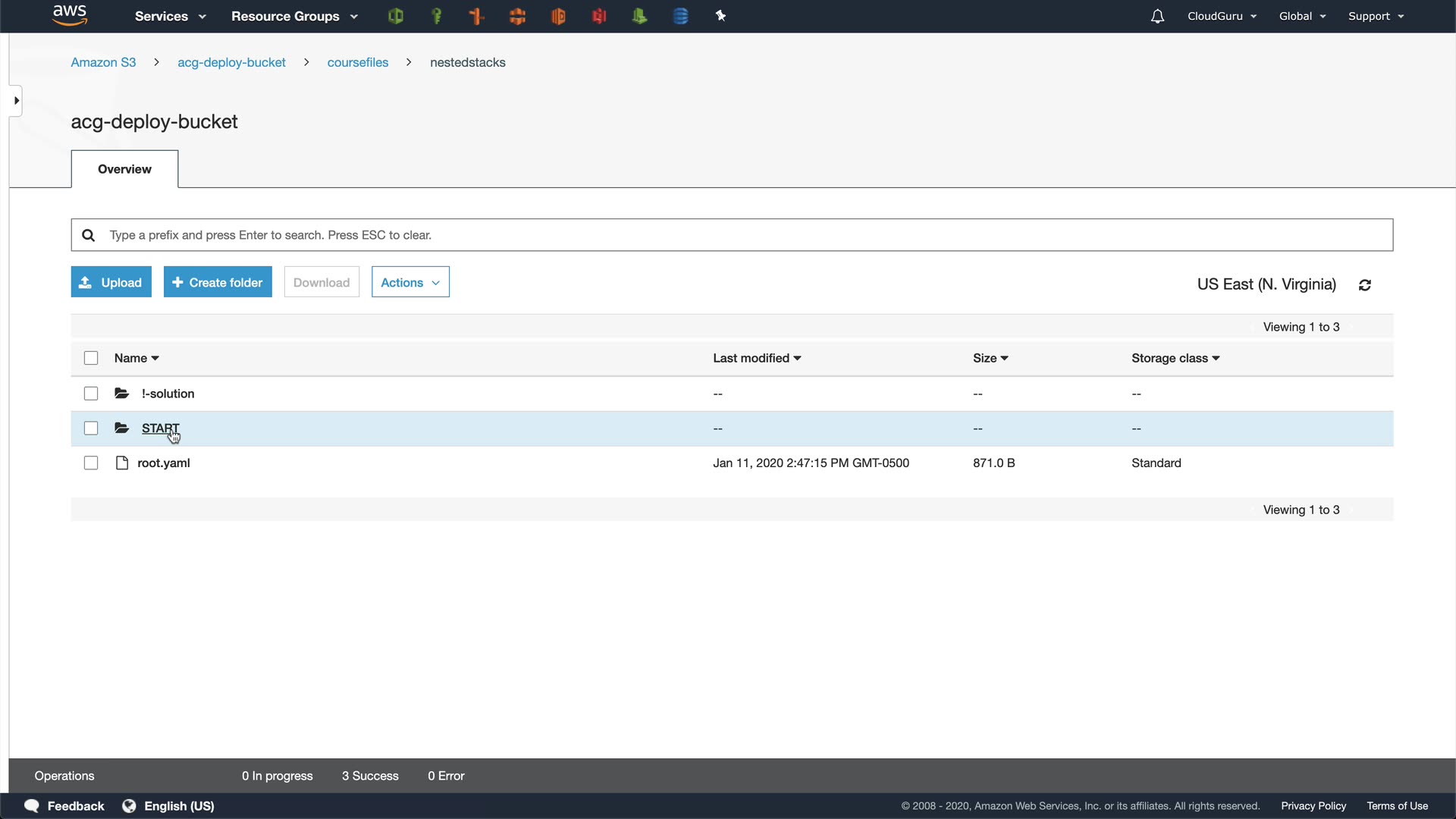Open the CloudGuru account dropdown

(x=1222, y=16)
